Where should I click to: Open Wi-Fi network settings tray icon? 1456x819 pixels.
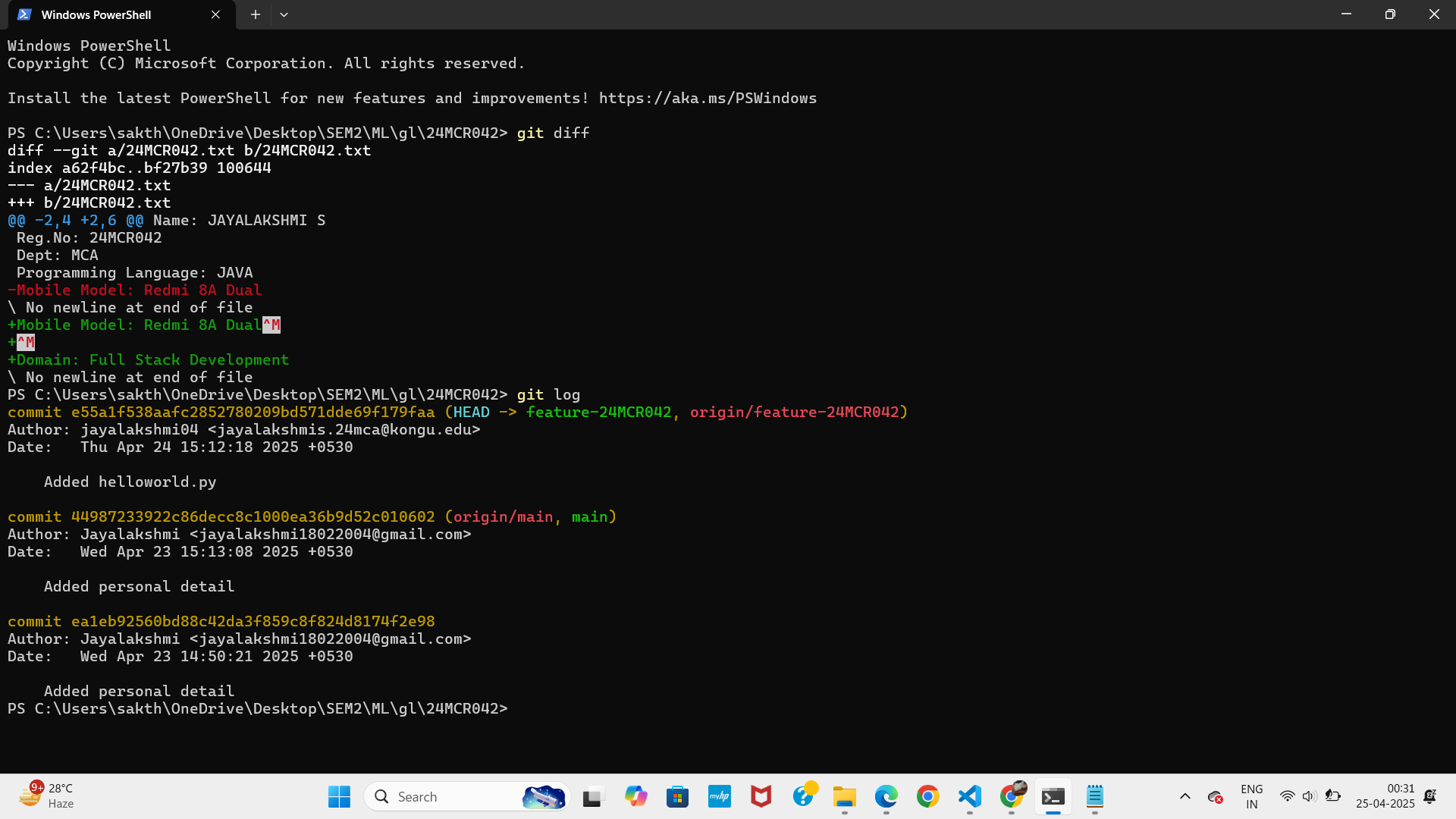point(1287,796)
